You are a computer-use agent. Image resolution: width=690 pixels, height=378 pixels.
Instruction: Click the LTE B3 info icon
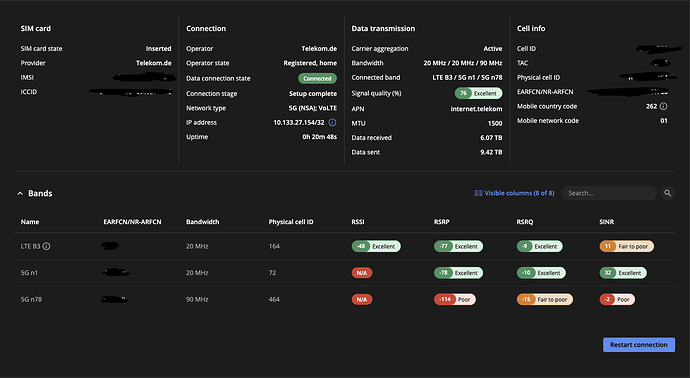46,246
